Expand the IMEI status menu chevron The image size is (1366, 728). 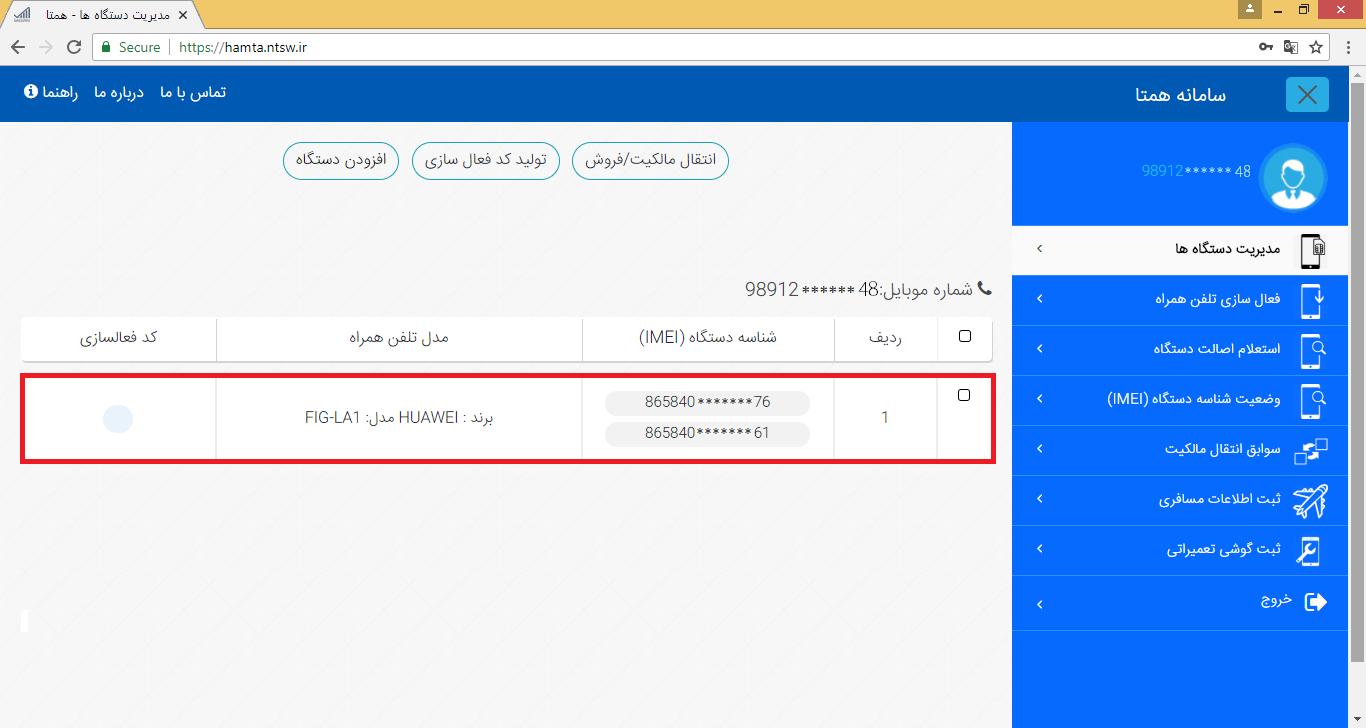[1039, 399]
